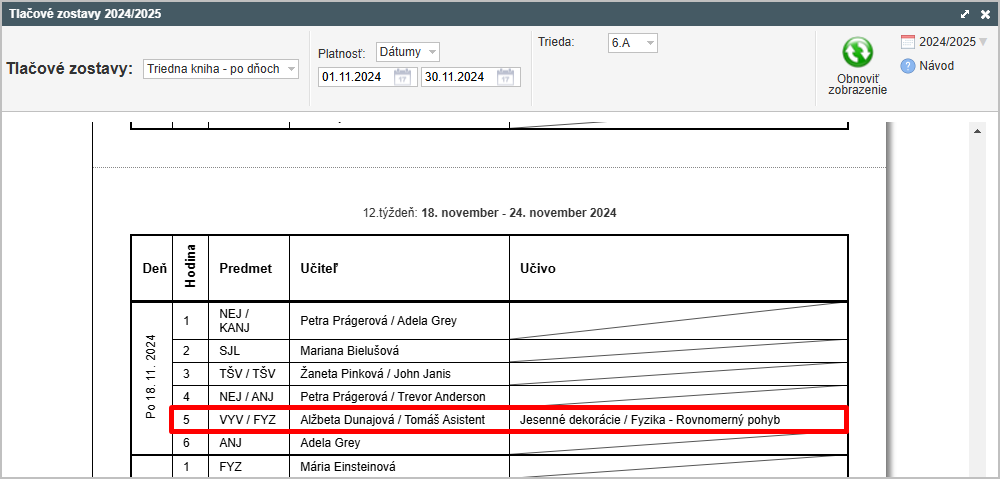Click the Obnoviť zobrazenie button label

click(857, 84)
